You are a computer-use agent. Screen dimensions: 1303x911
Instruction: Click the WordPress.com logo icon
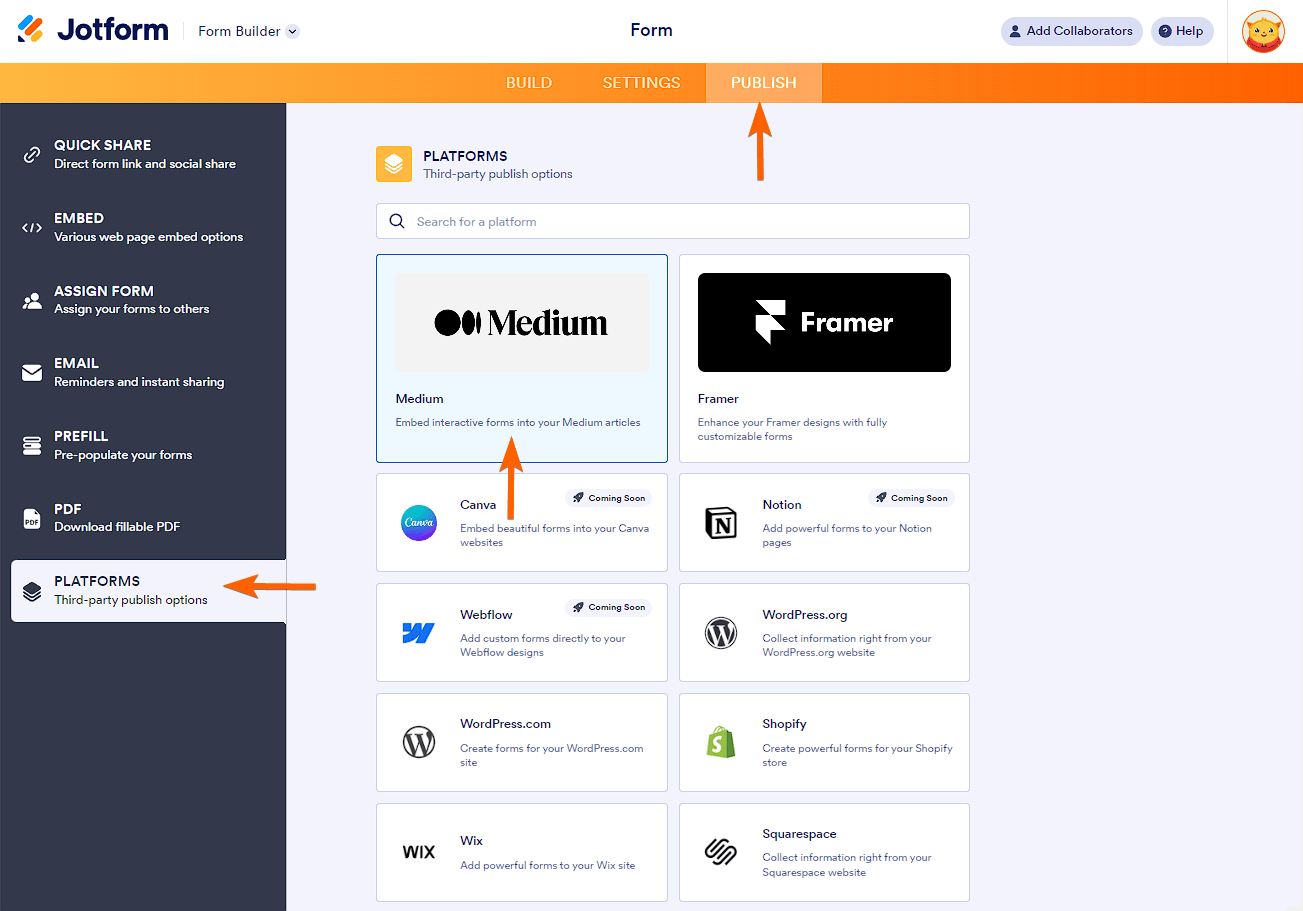[419, 743]
